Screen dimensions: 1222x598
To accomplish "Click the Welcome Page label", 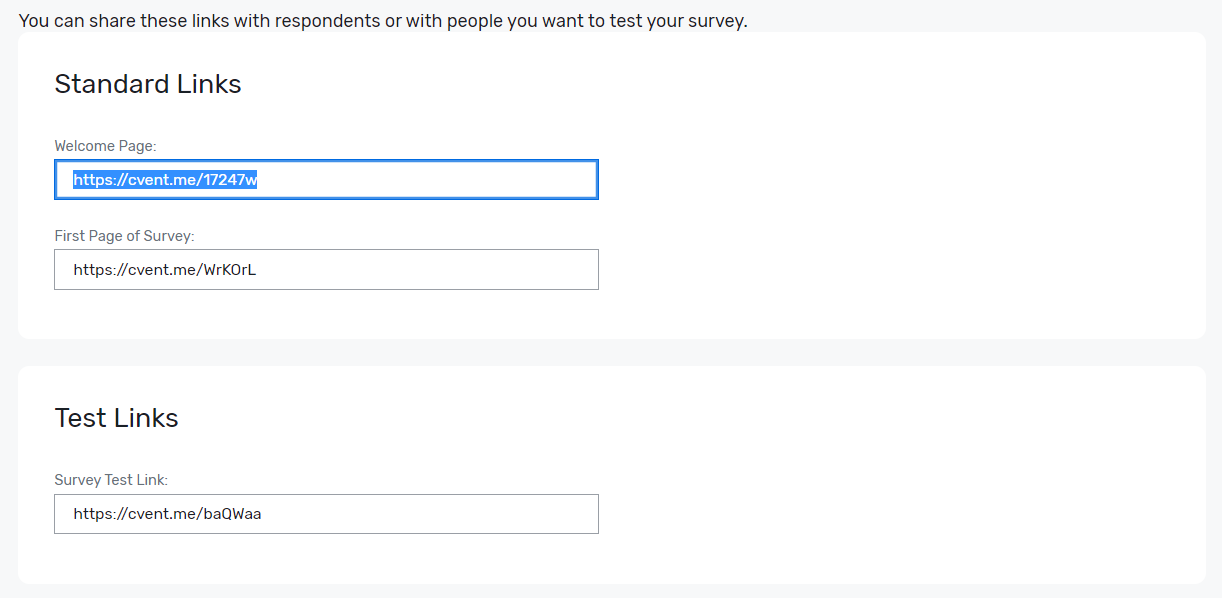I will pos(105,145).
